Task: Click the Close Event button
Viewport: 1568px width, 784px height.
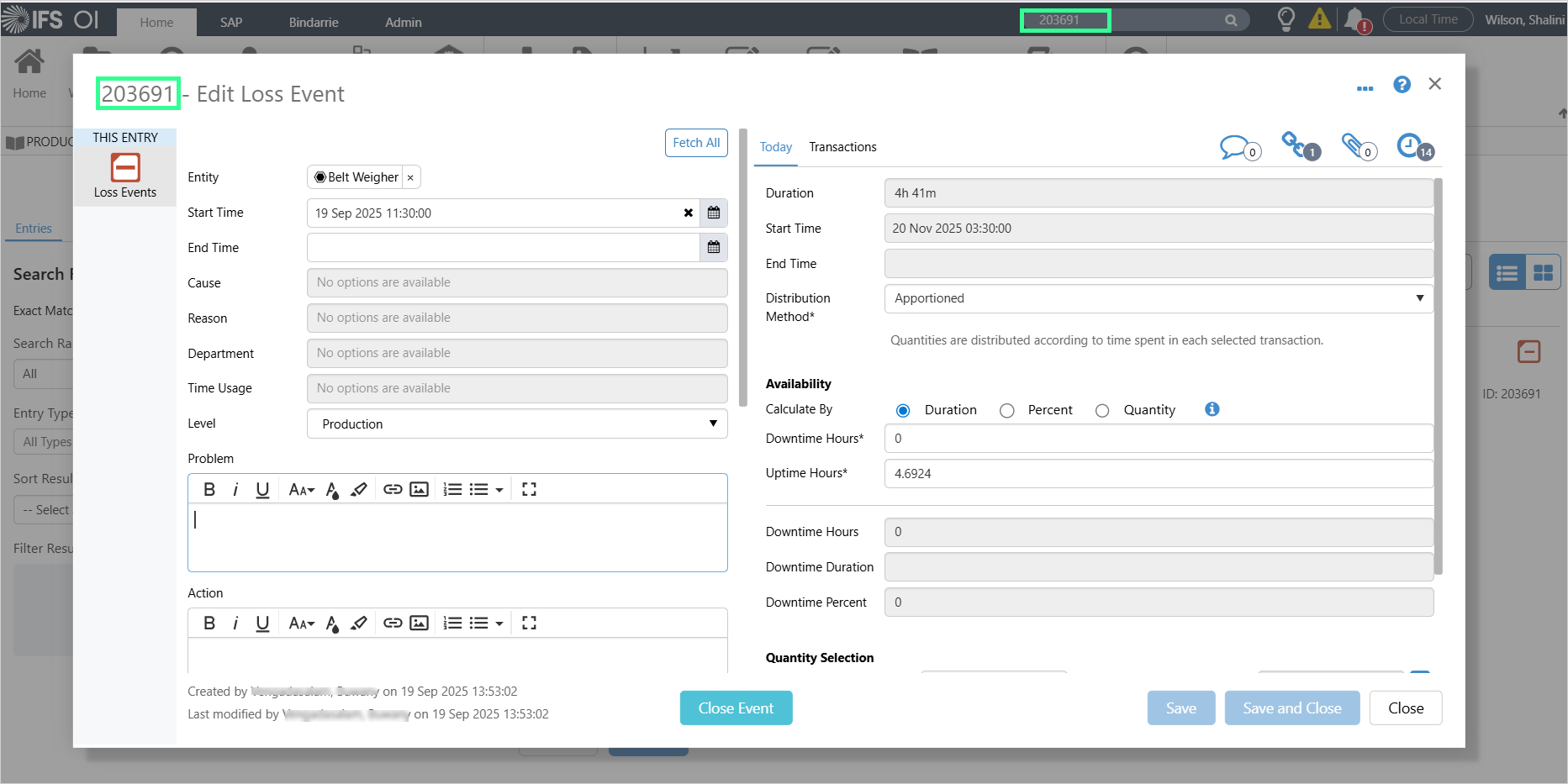Action: click(x=736, y=708)
